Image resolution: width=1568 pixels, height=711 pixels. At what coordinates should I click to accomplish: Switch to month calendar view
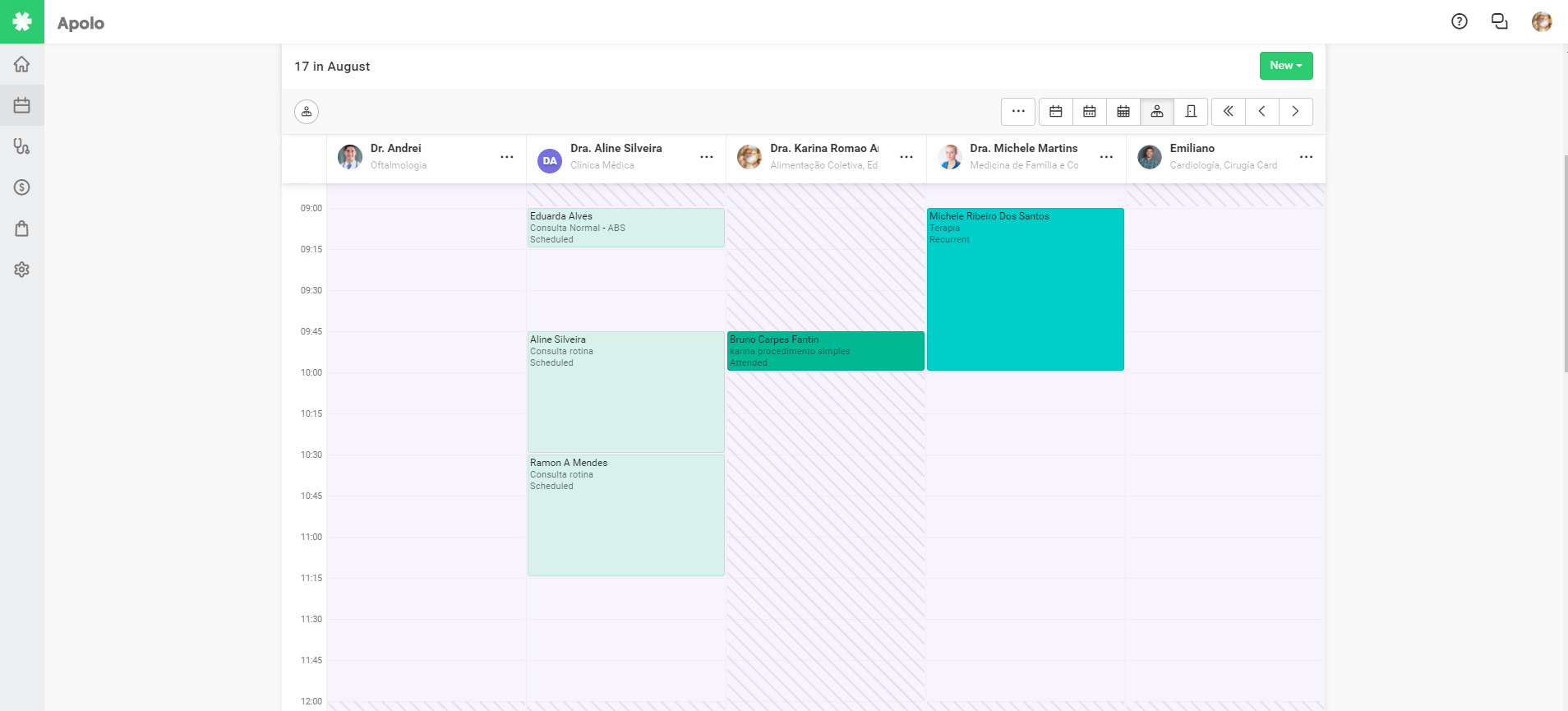tap(1123, 112)
